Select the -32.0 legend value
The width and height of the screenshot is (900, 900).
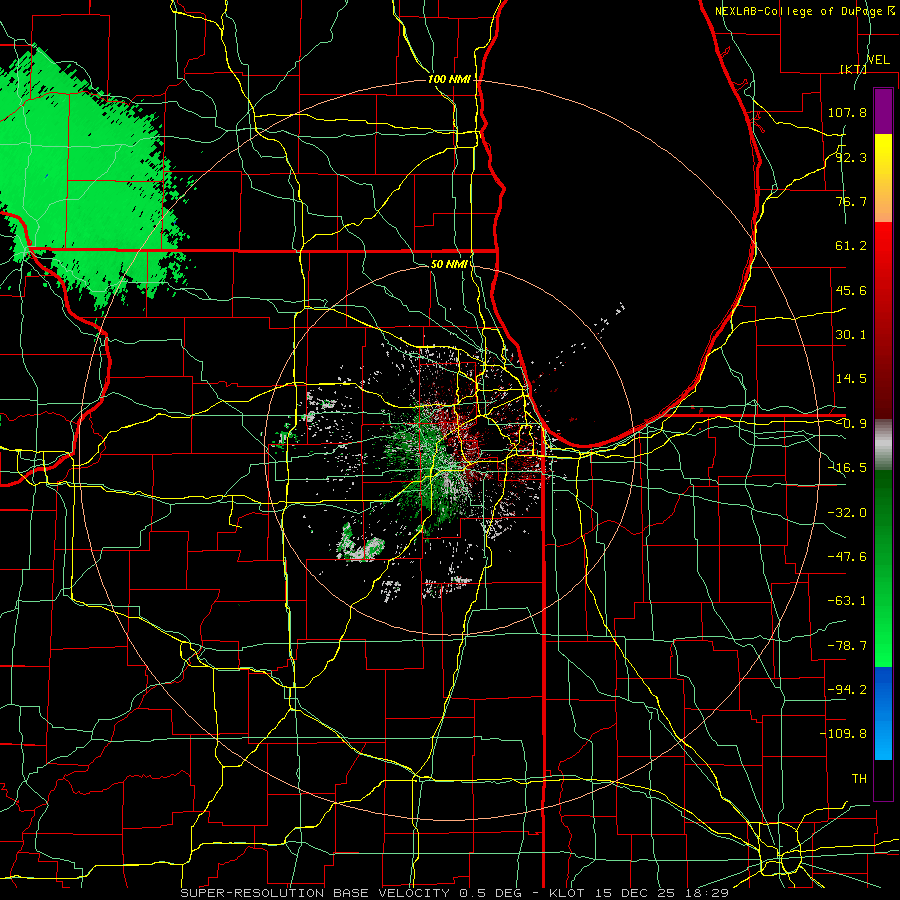point(847,513)
